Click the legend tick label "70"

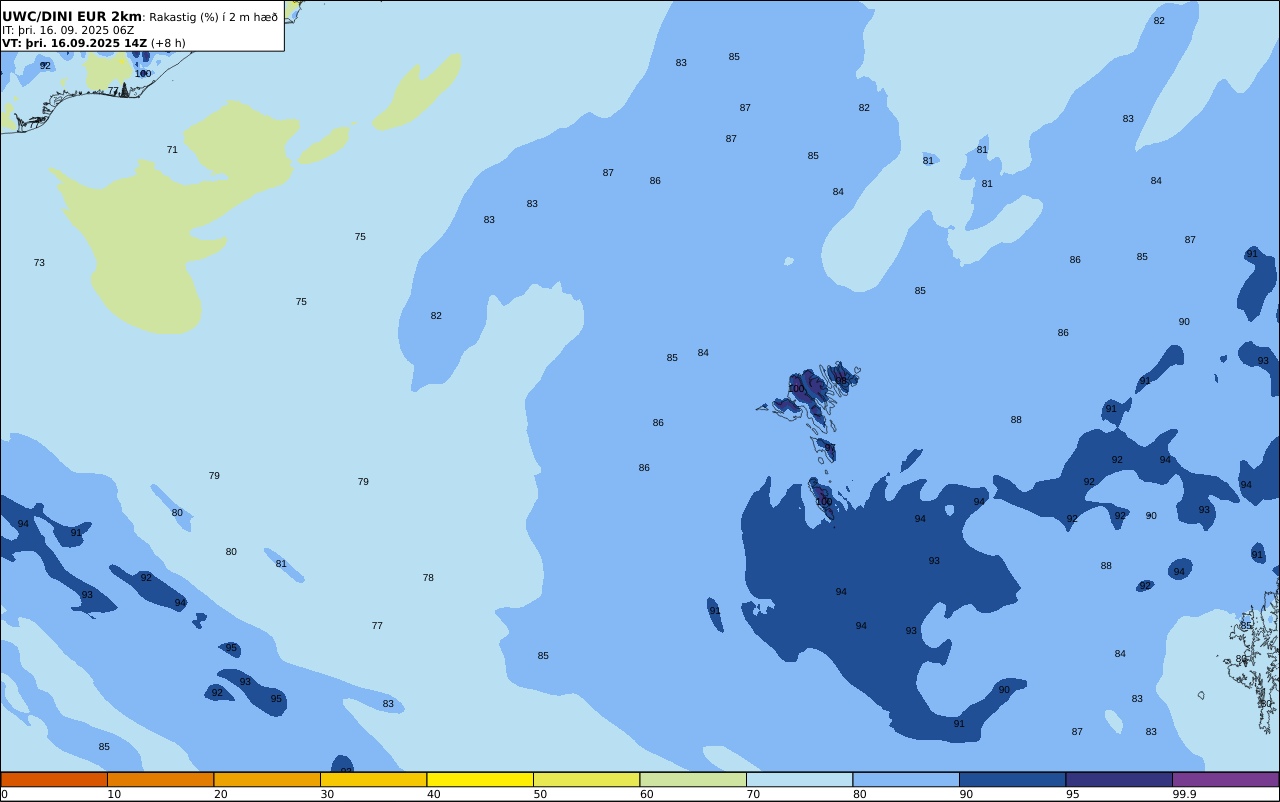click(753, 794)
